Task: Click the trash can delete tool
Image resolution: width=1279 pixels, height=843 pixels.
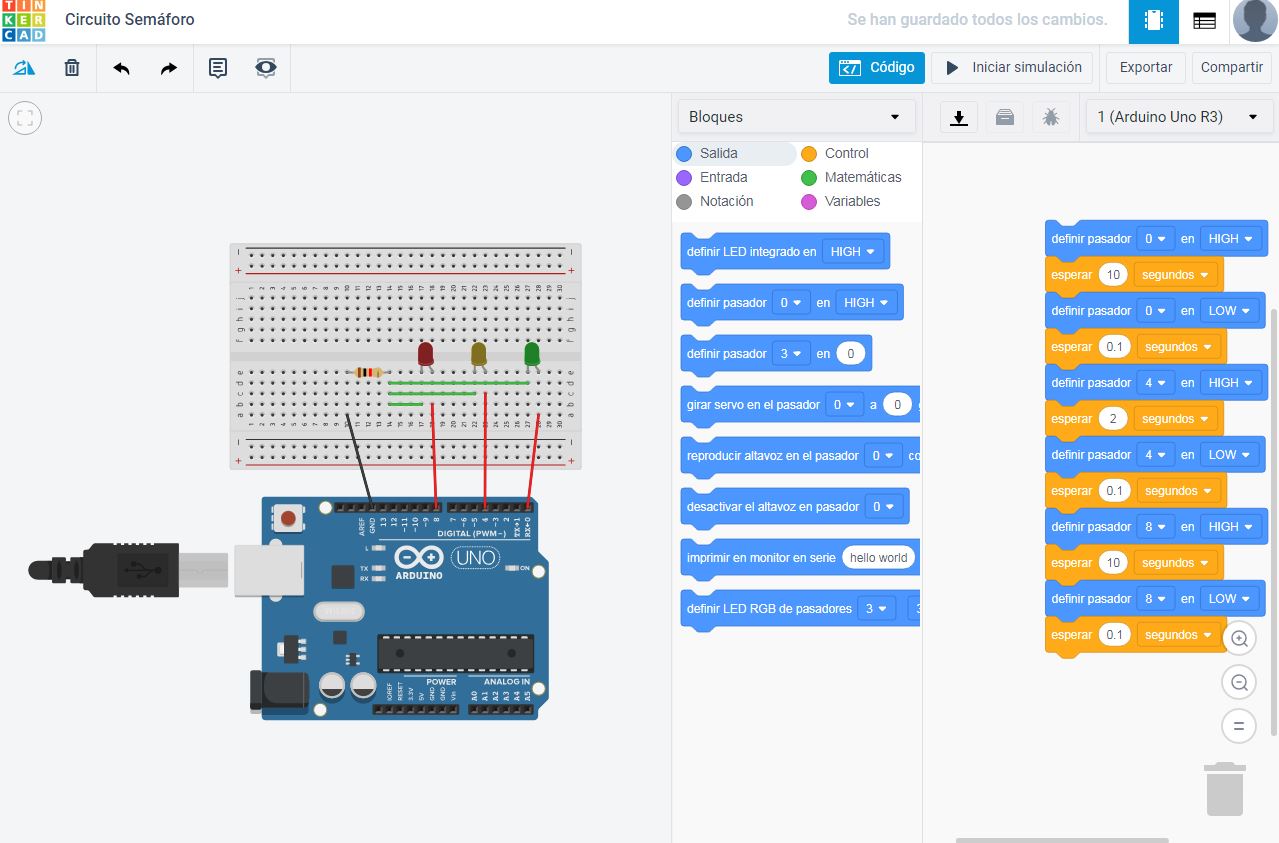Action: coord(70,67)
